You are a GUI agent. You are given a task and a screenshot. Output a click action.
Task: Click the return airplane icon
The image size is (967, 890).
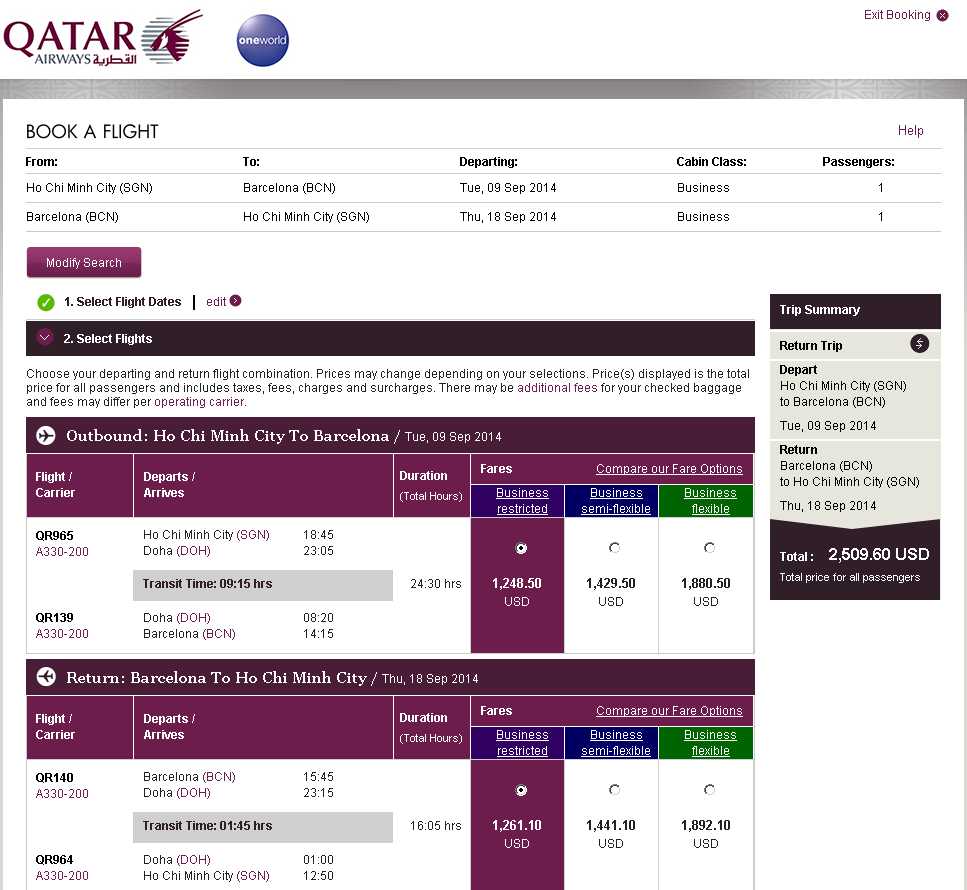[46, 678]
